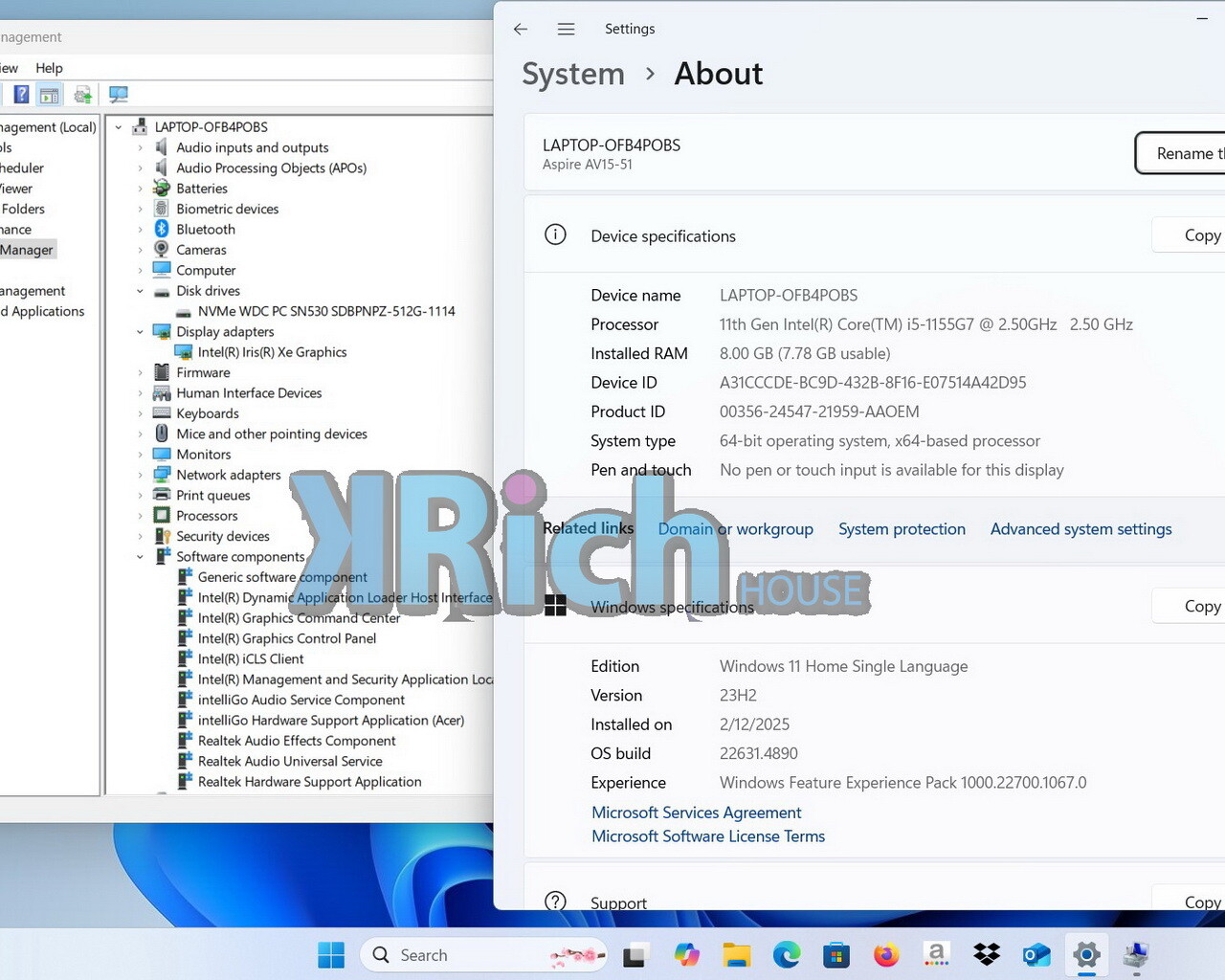
Task: Open Outlook from the taskbar
Action: pos(1036,955)
